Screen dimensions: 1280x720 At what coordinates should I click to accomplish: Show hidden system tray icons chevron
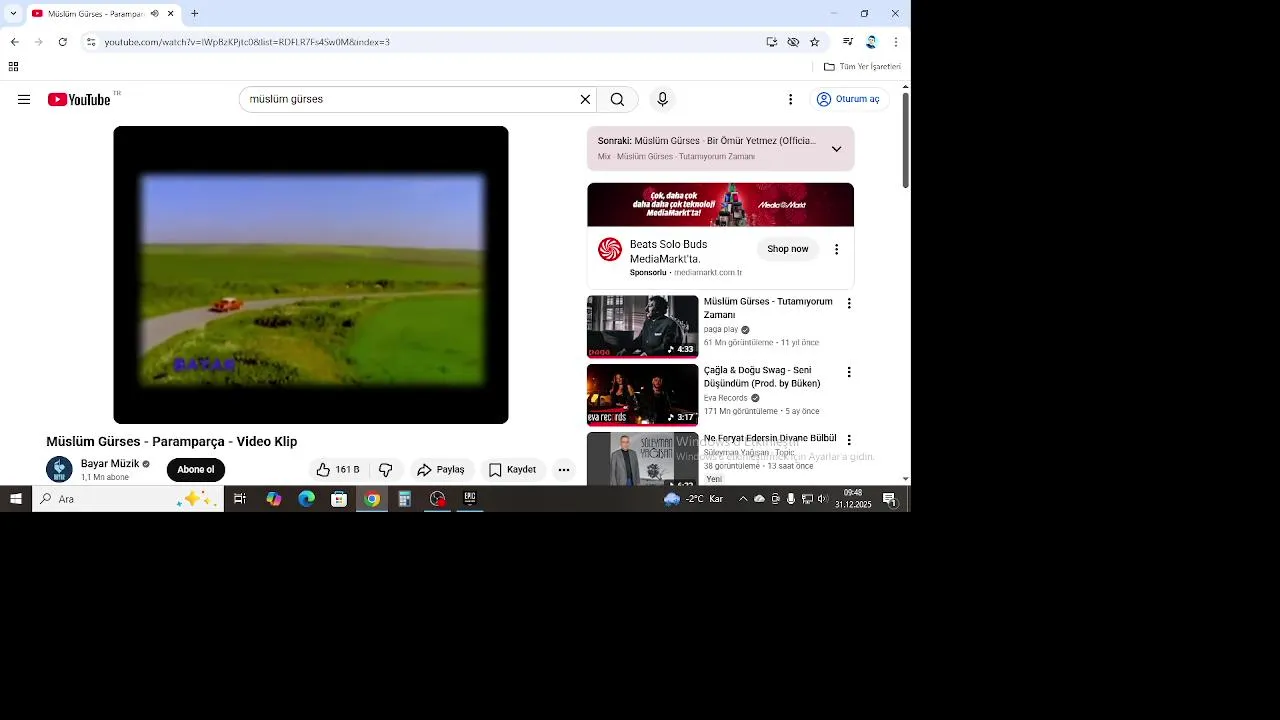742,499
